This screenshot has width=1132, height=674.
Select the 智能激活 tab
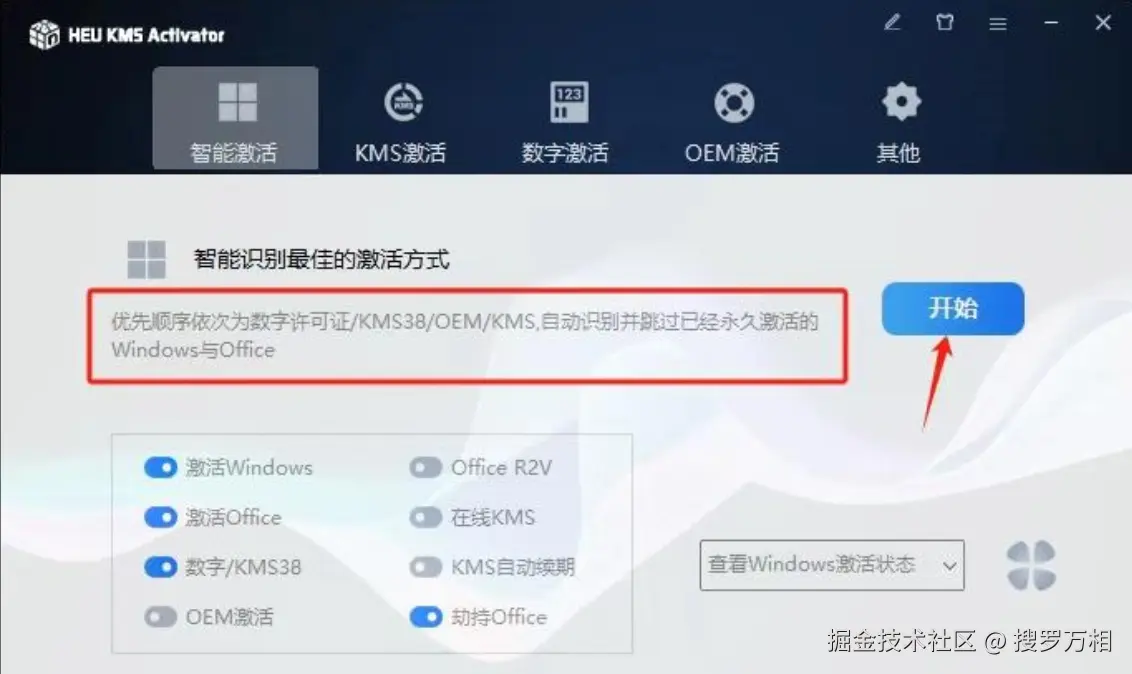coord(235,118)
